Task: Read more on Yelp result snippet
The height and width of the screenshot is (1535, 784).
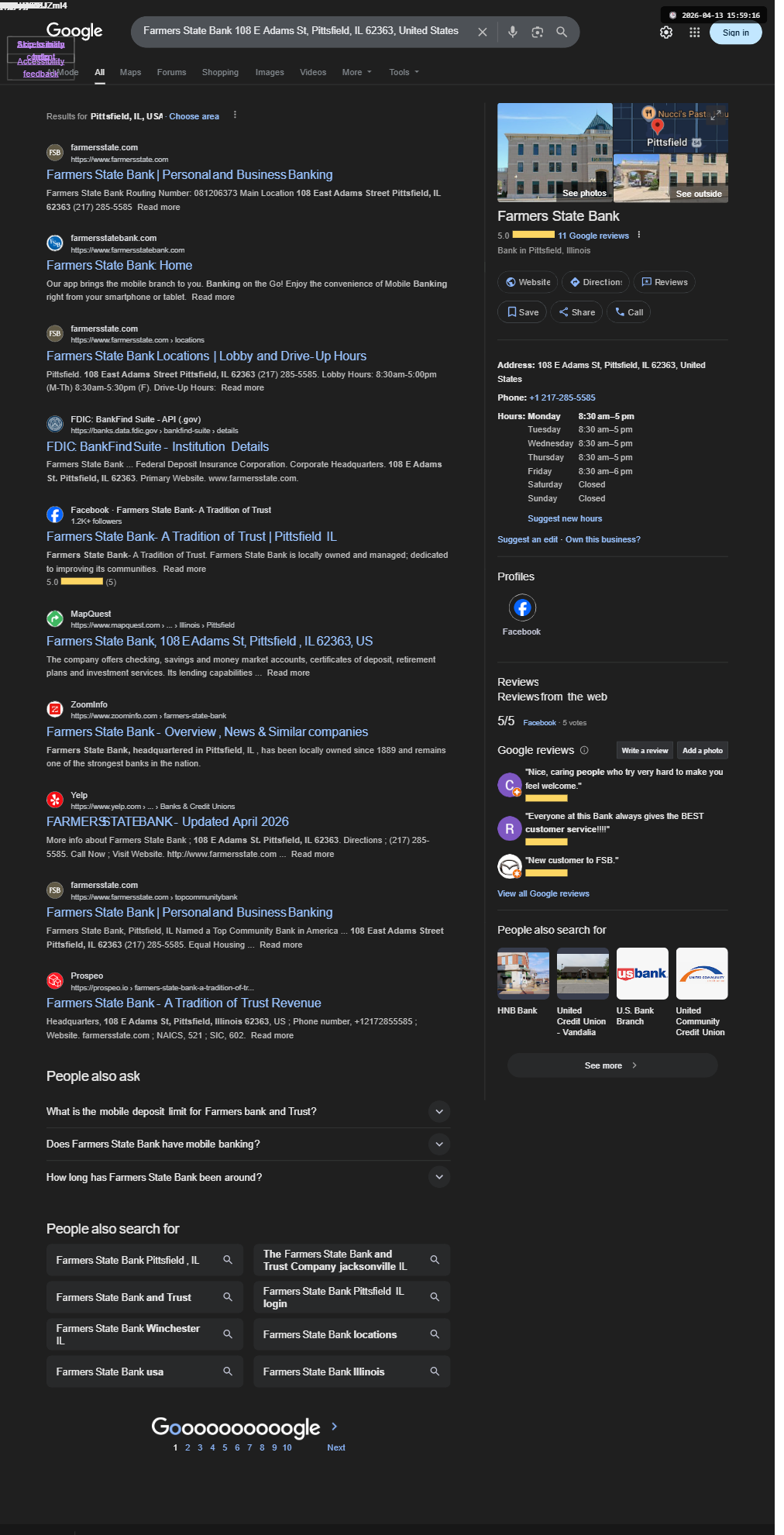Action: tap(313, 854)
